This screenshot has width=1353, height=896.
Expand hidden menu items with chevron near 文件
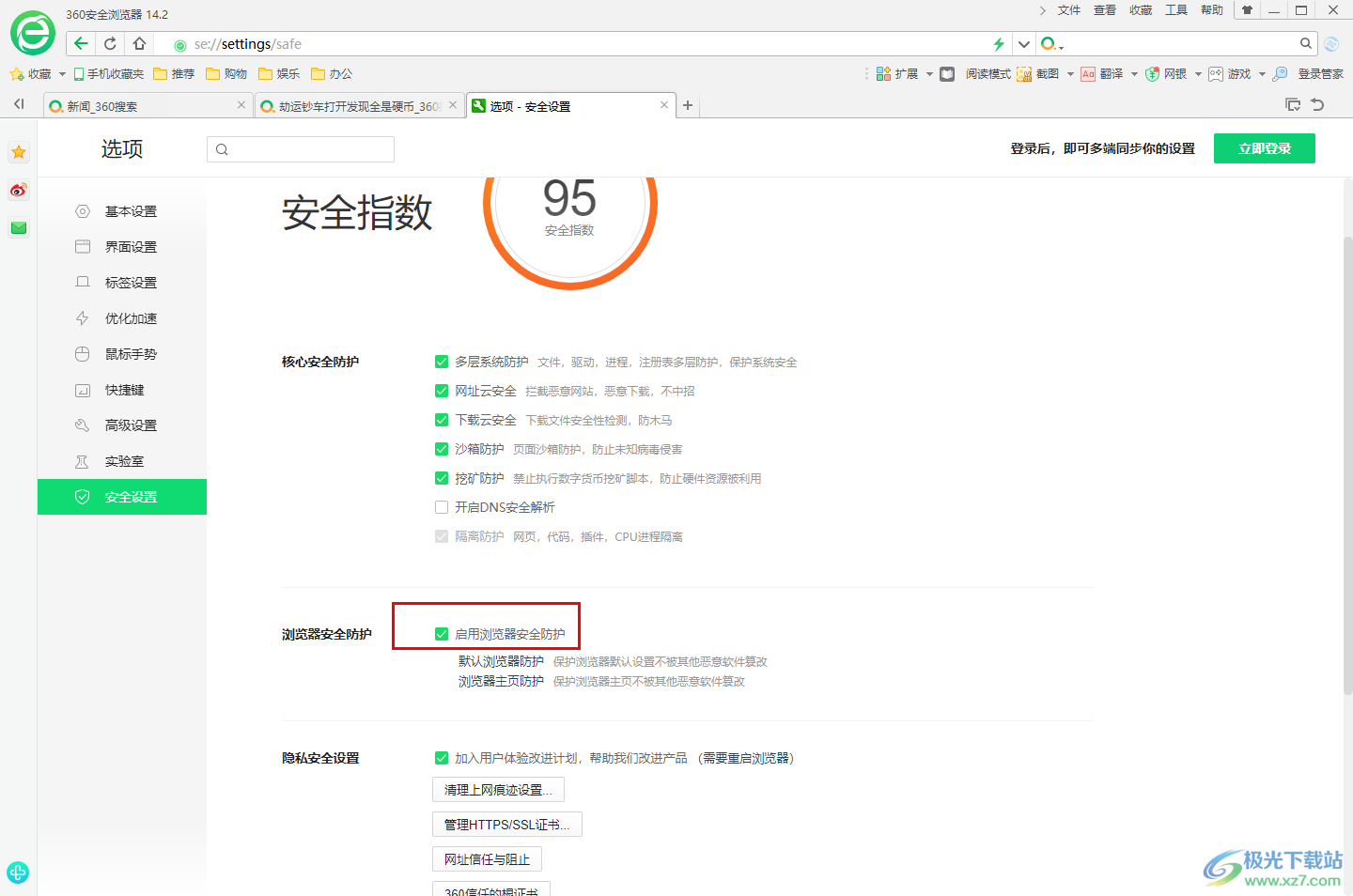(x=1042, y=10)
